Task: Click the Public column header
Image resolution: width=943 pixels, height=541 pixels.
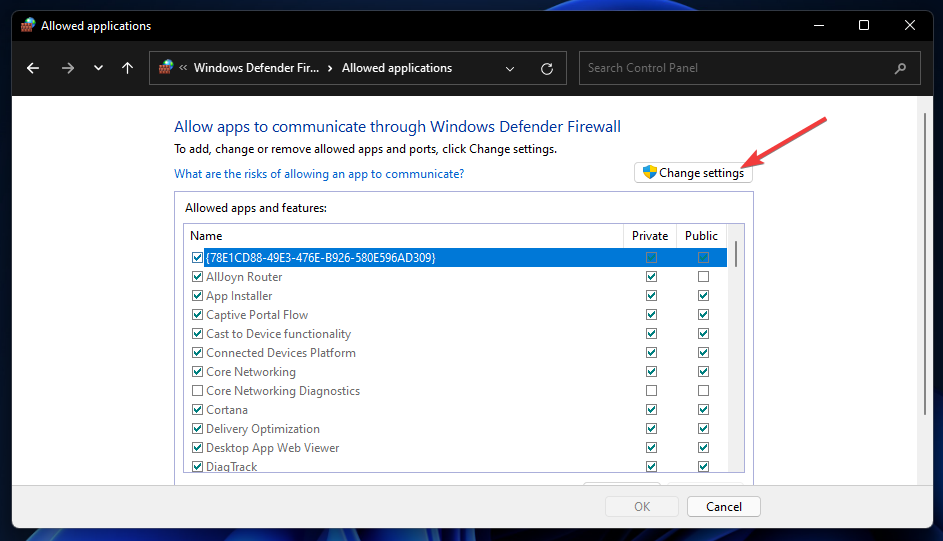Action: pyautogui.click(x=701, y=236)
